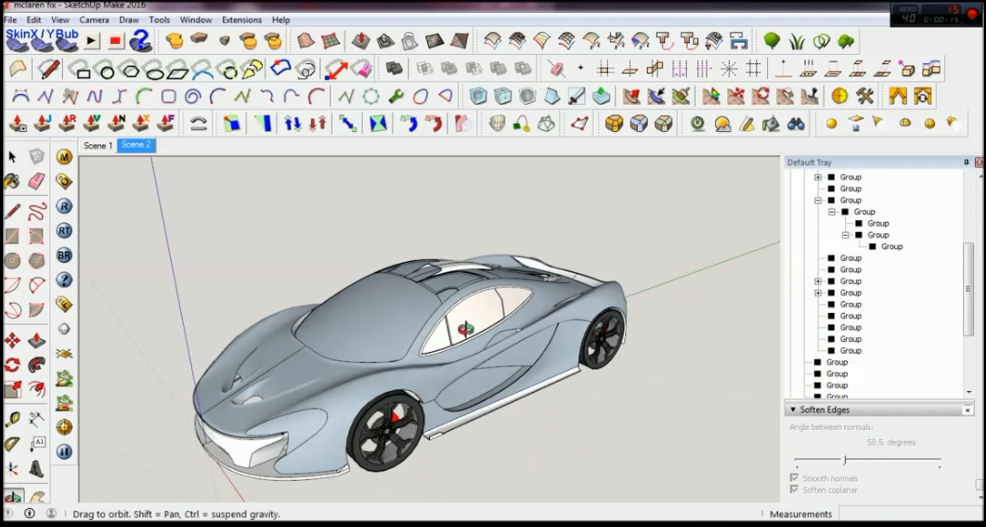Activate the Protractor tool

coord(12,445)
